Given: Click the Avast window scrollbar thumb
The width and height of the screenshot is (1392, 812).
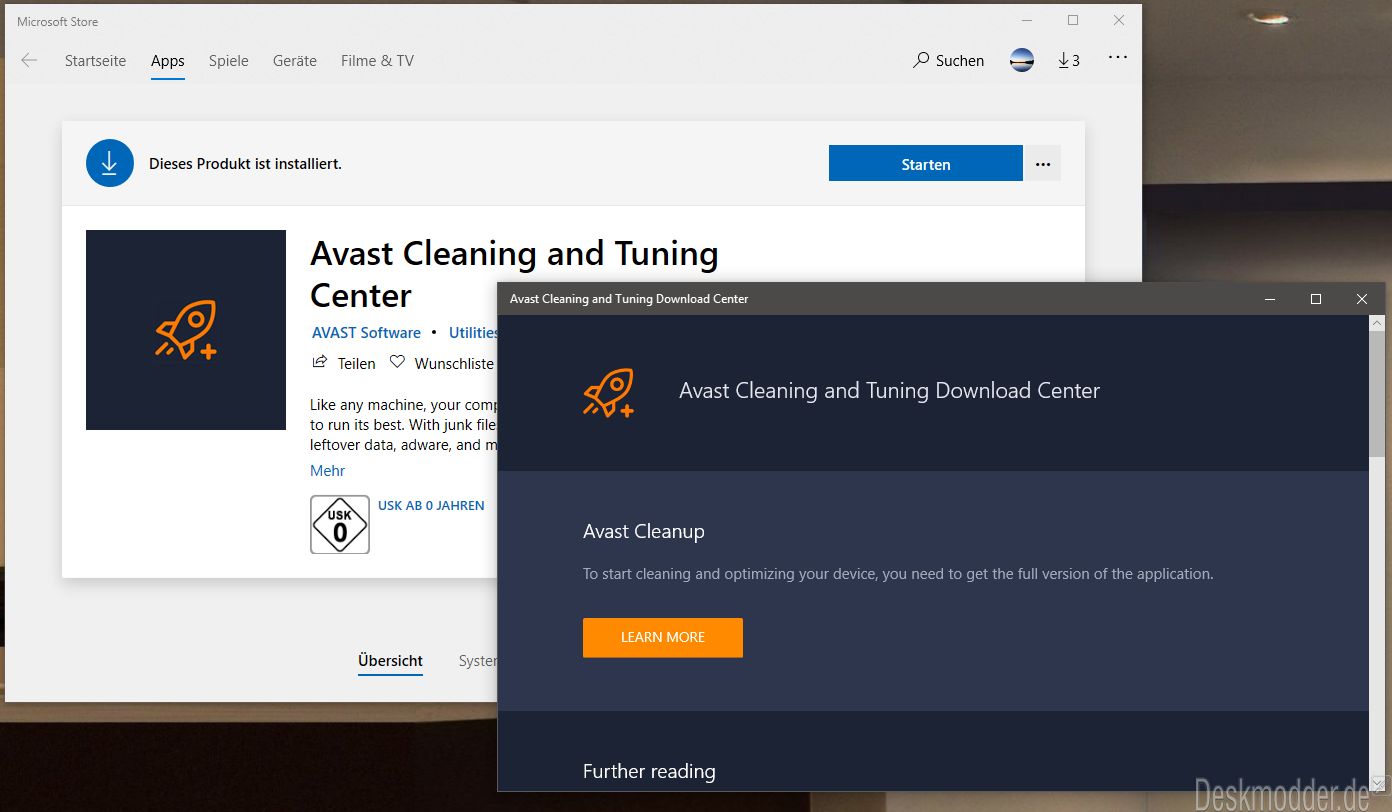Looking at the screenshot, I should click(1377, 392).
